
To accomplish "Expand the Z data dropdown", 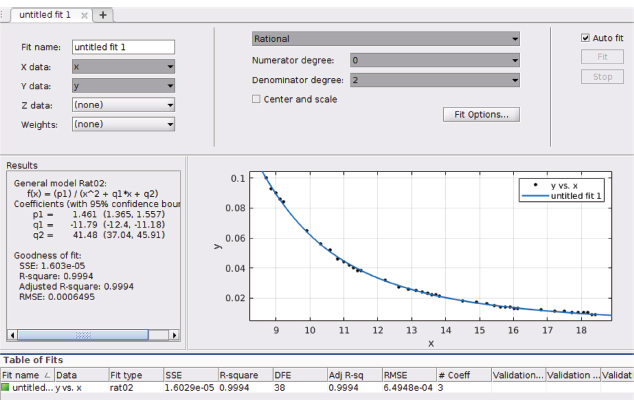I will pyautogui.click(x=123, y=104).
